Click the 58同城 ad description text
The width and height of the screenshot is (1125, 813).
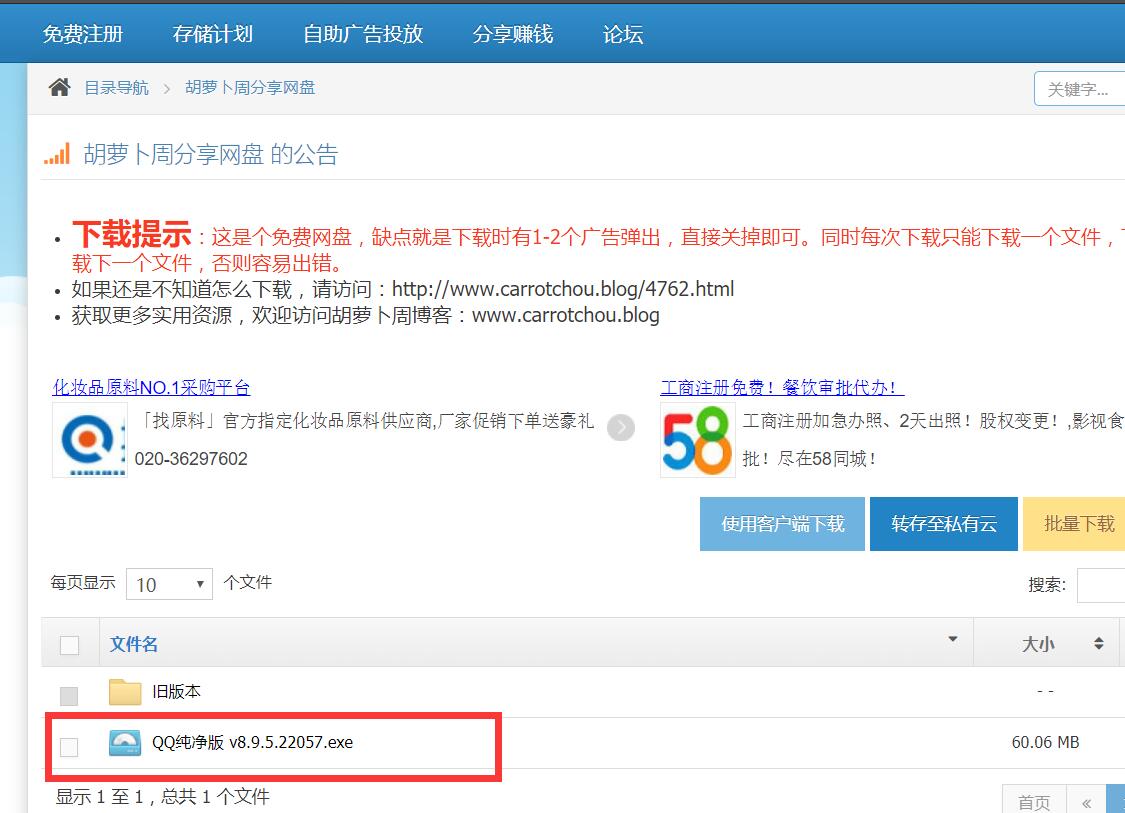(x=933, y=439)
